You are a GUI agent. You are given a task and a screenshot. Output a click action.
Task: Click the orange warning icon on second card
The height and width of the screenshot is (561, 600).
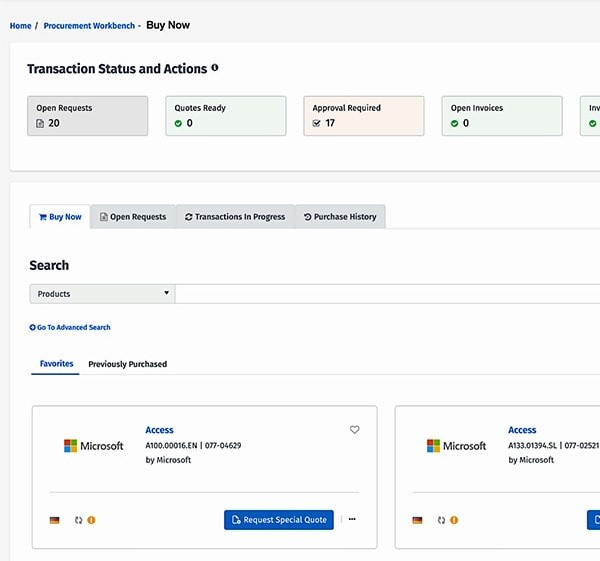pyautogui.click(x=454, y=520)
